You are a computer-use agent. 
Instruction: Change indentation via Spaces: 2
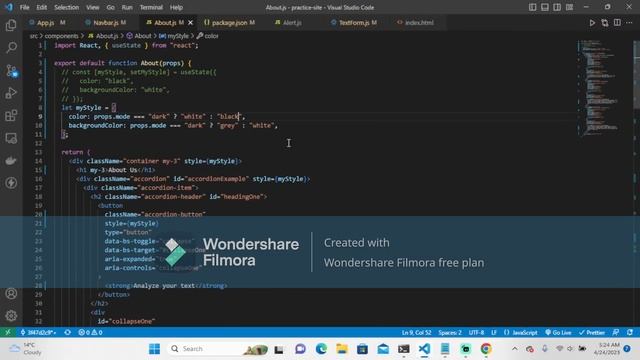pos(450,332)
